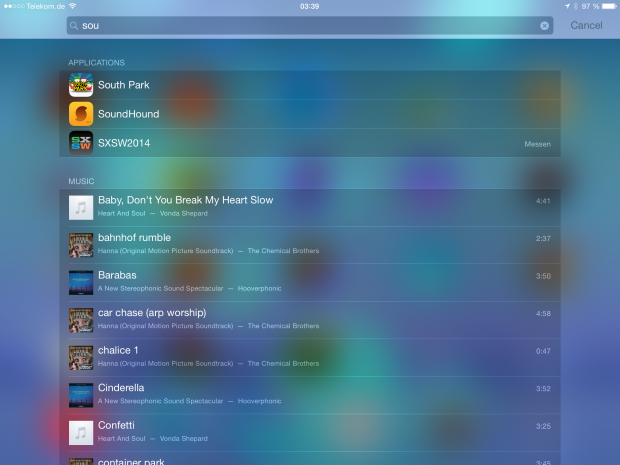
Task: Tap the 'Telekom.de' carrier label
Action: pyautogui.click(x=46, y=6)
